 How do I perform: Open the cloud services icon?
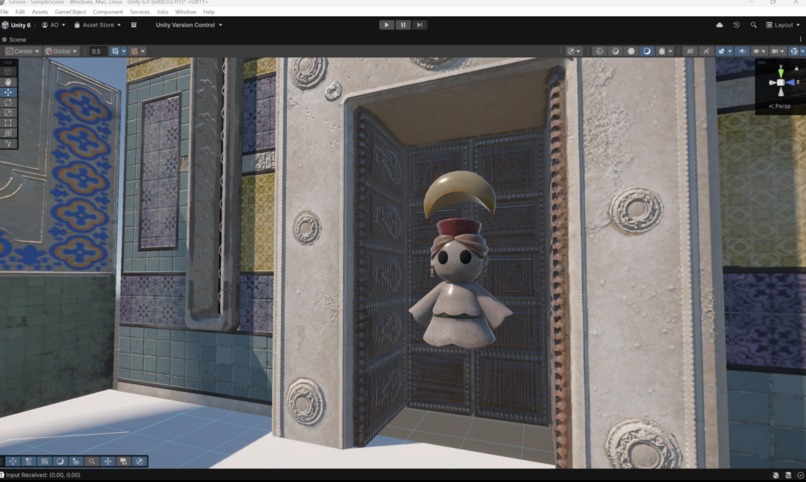coord(720,25)
